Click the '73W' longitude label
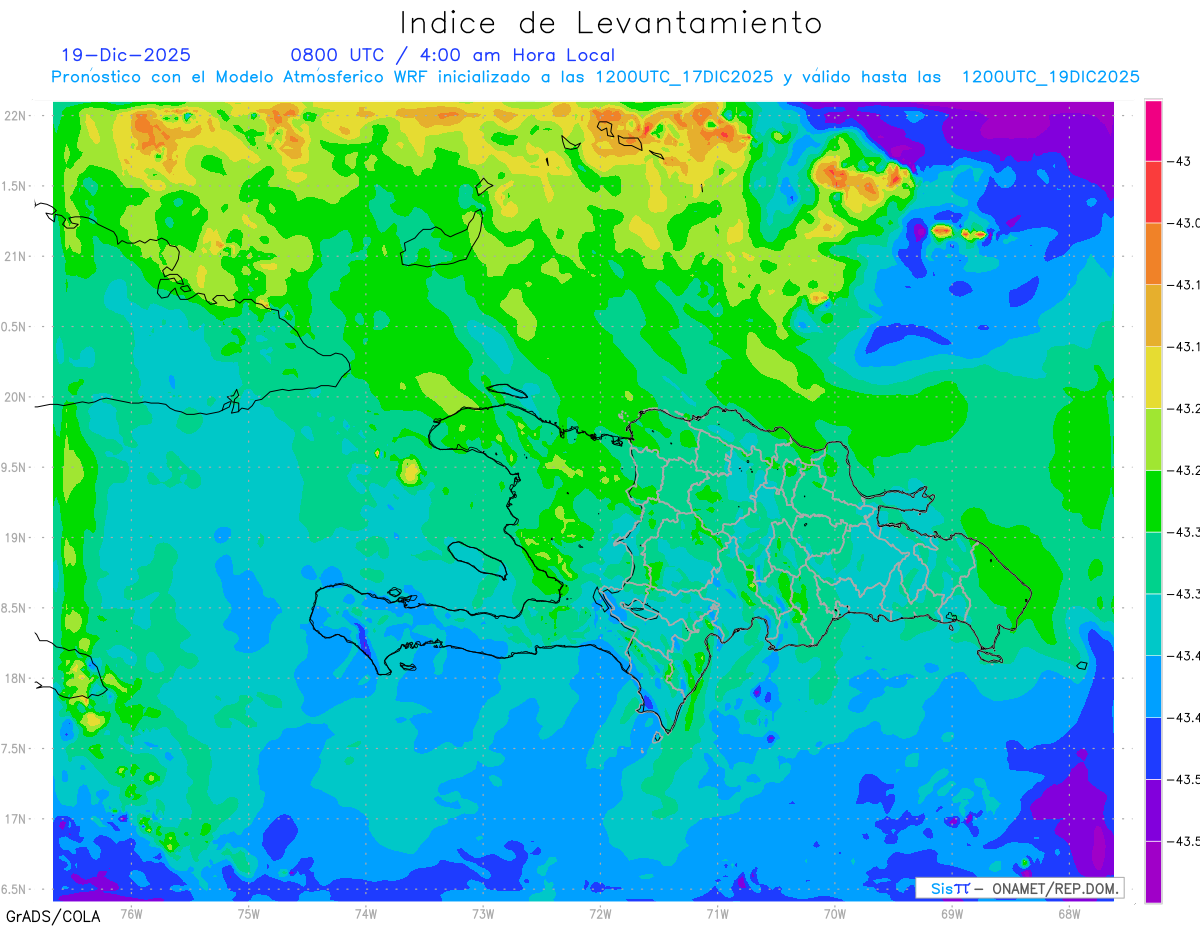This screenshot has height=927, width=1200. pos(483,913)
